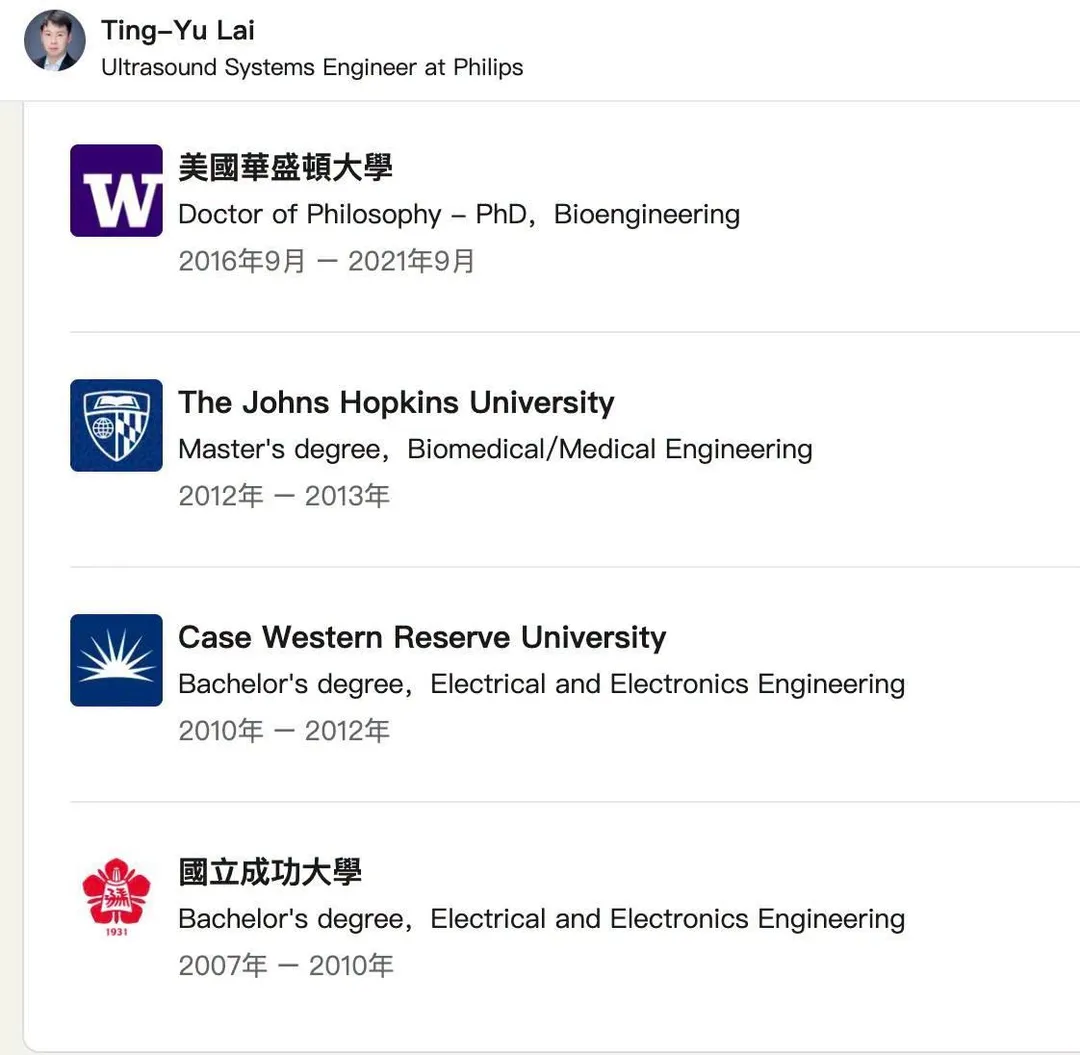Click the 2007年 – 2010年 date range
1080x1055 pixels.
286,965
